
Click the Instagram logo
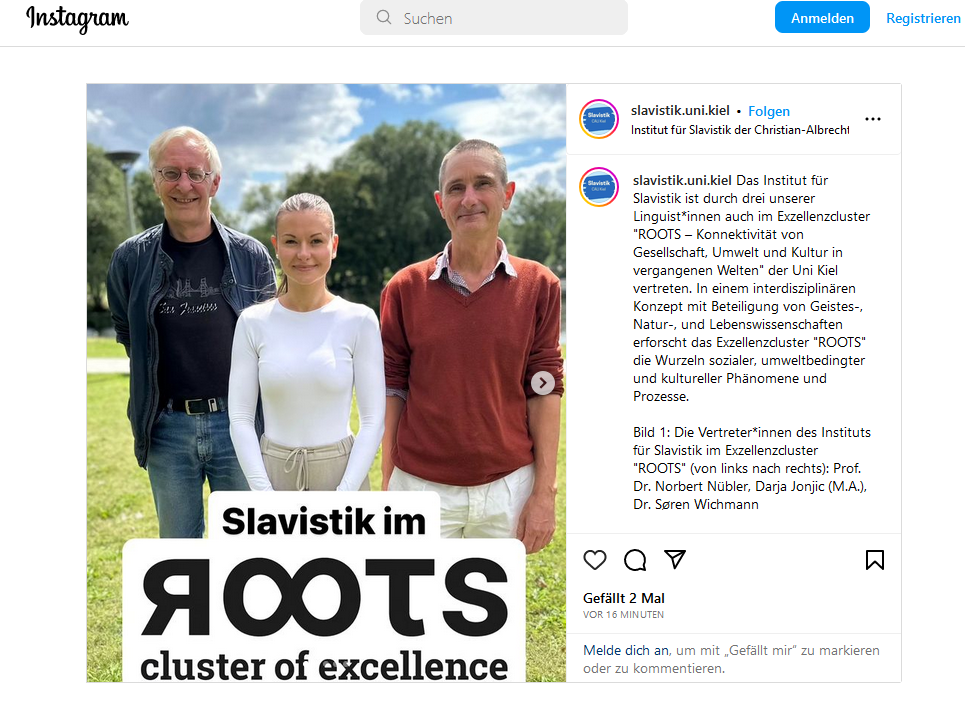78,19
